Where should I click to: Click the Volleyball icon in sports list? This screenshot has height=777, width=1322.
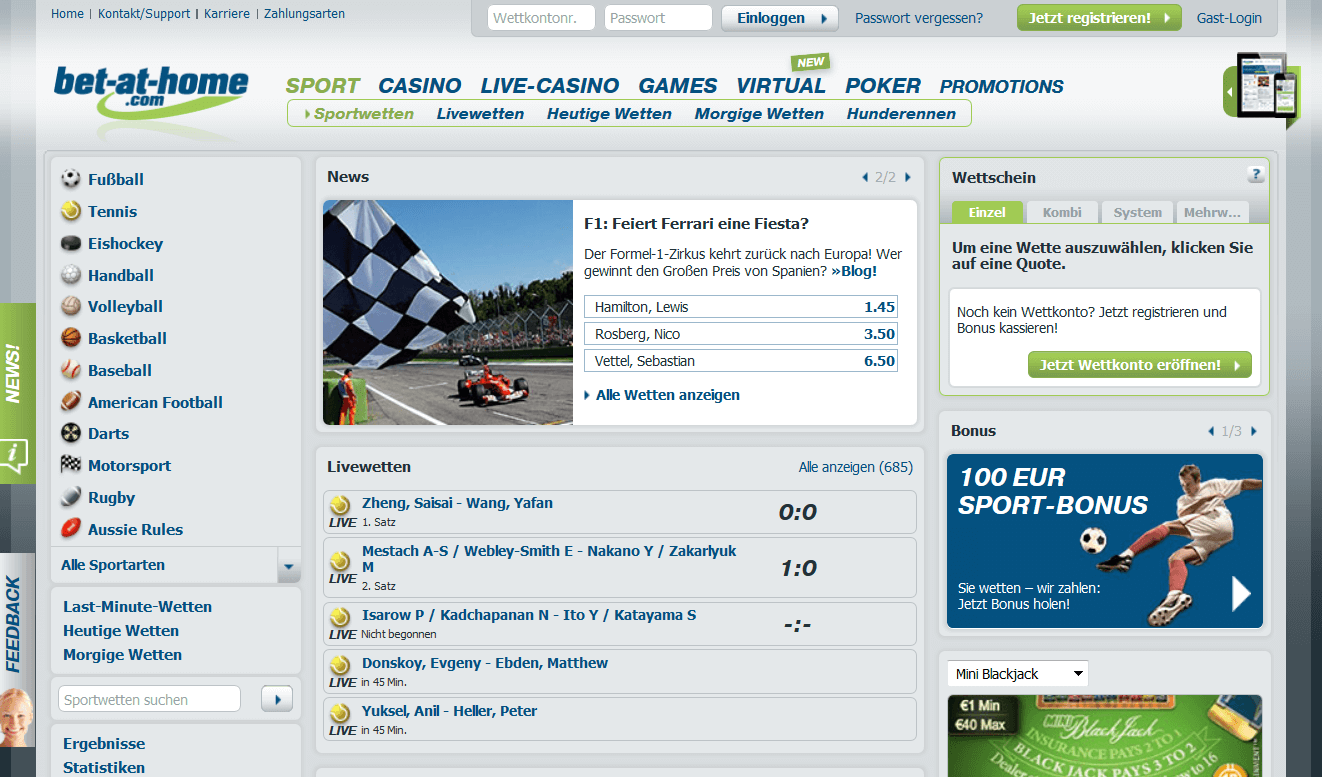[71, 306]
